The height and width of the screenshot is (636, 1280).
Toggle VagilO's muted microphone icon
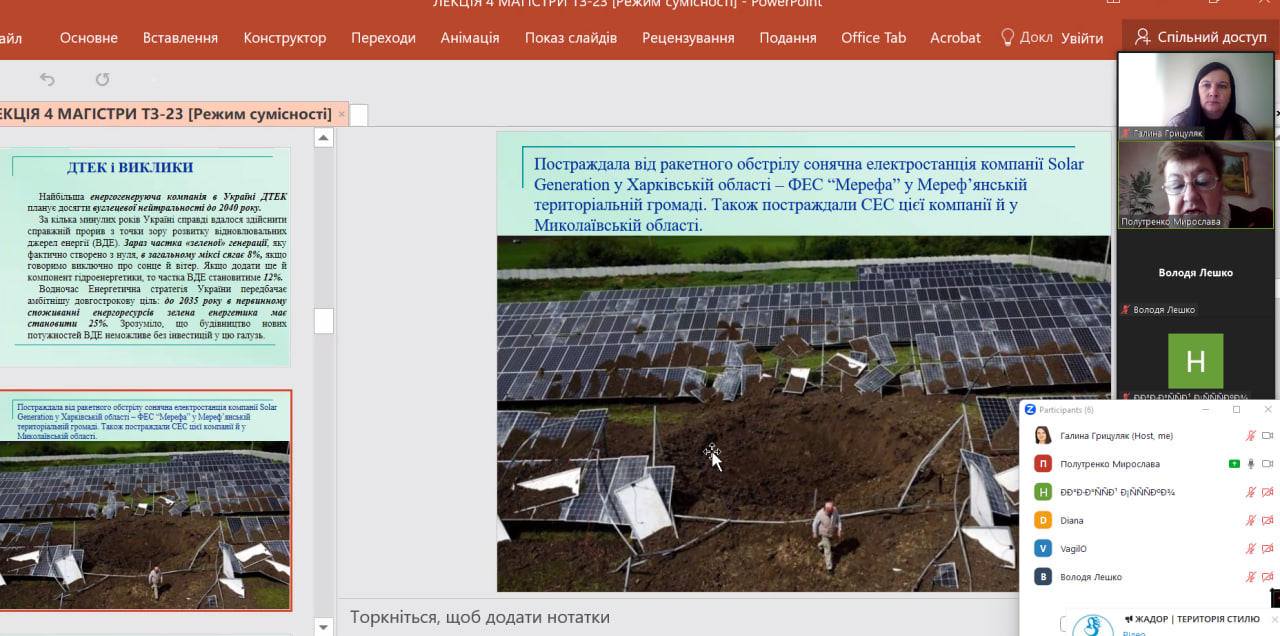tap(1250, 549)
